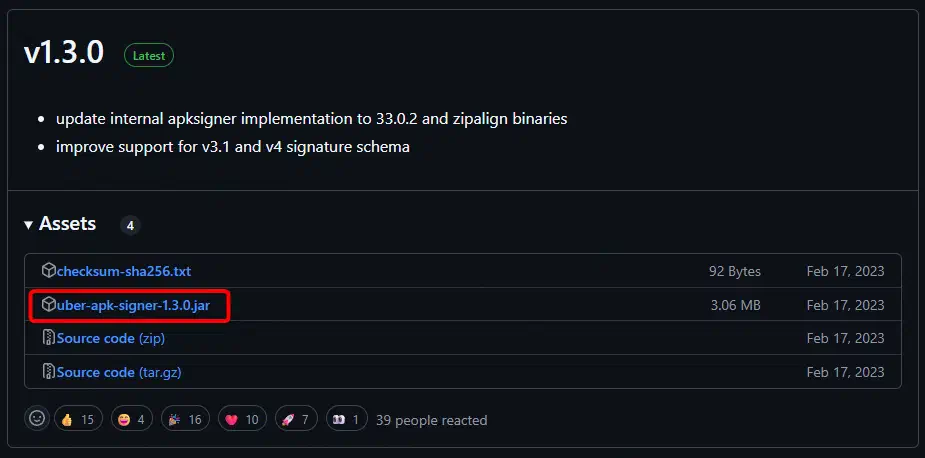Collapse the Assets section triangle

[28, 224]
